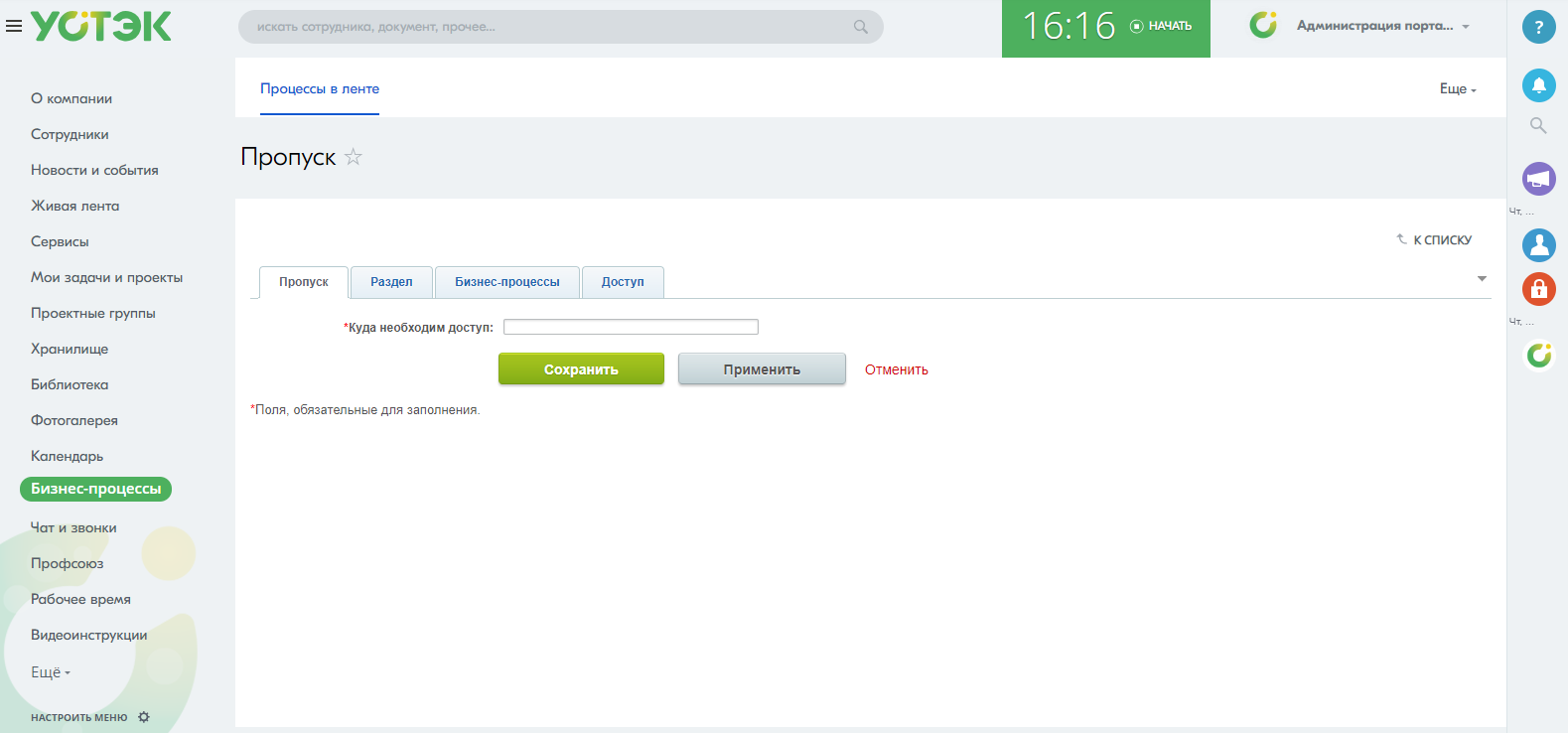Screen dimensions: 1568x733
Task: Click the Отменить link
Action: point(897,369)
